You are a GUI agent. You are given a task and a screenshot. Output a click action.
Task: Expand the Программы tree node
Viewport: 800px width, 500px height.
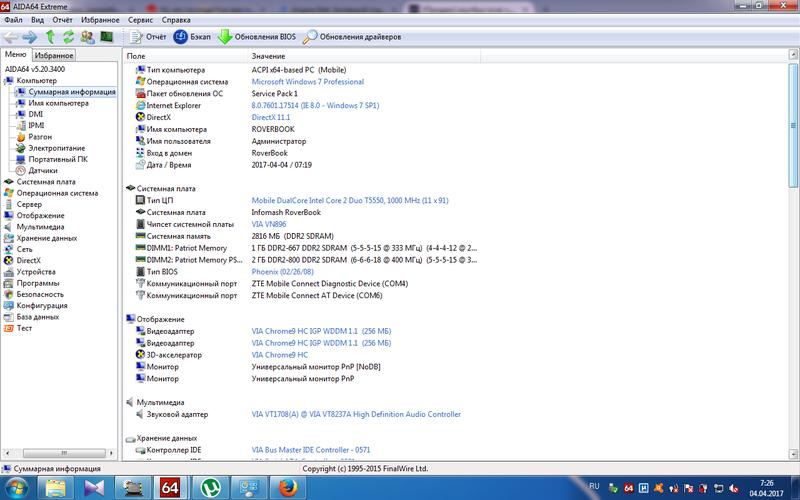pyautogui.click(x=37, y=283)
